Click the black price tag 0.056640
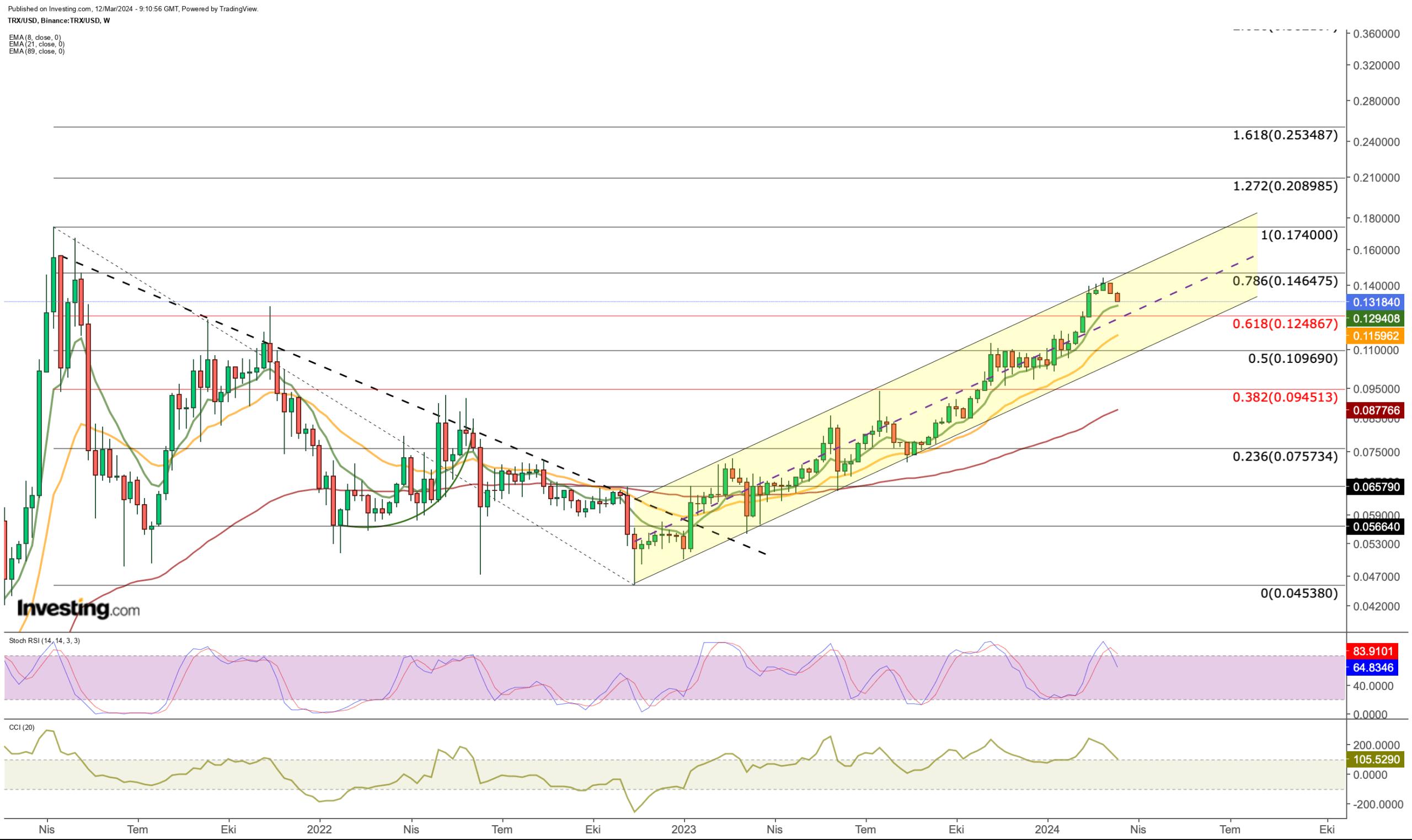The image size is (1412, 840). (1375, 527)
